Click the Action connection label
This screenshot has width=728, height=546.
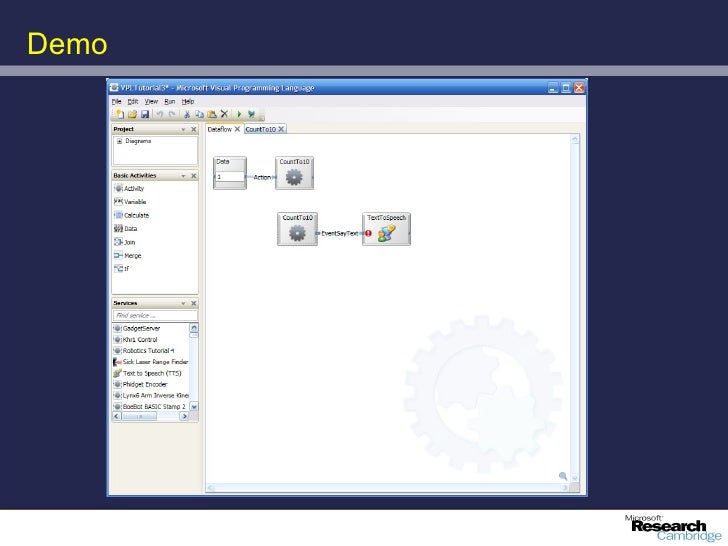coord(262,177)
